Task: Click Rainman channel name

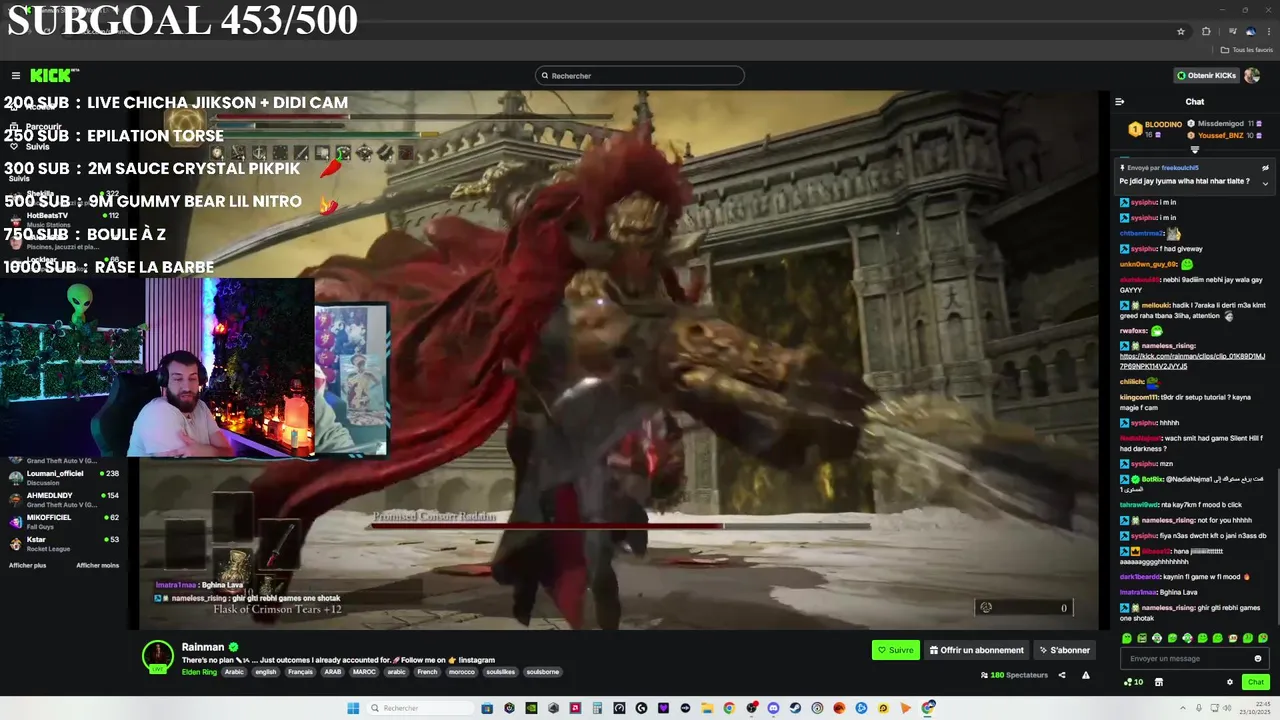Action: [203, 647]
